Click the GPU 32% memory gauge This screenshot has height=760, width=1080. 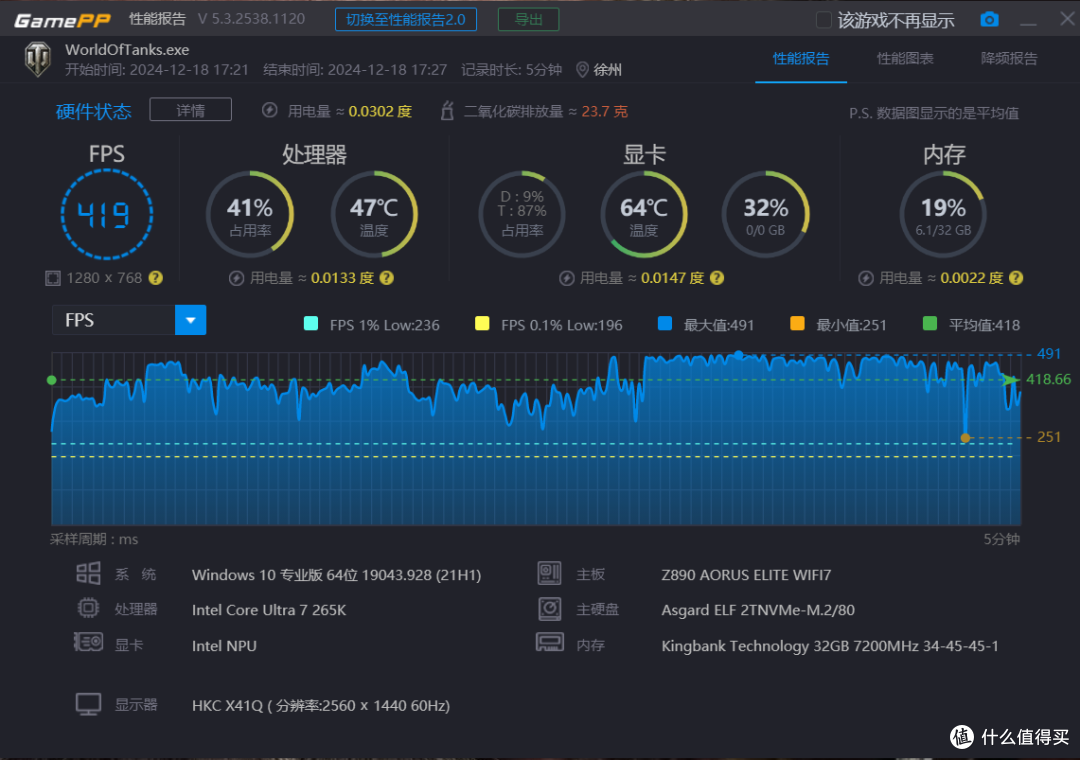pos(765,214)
